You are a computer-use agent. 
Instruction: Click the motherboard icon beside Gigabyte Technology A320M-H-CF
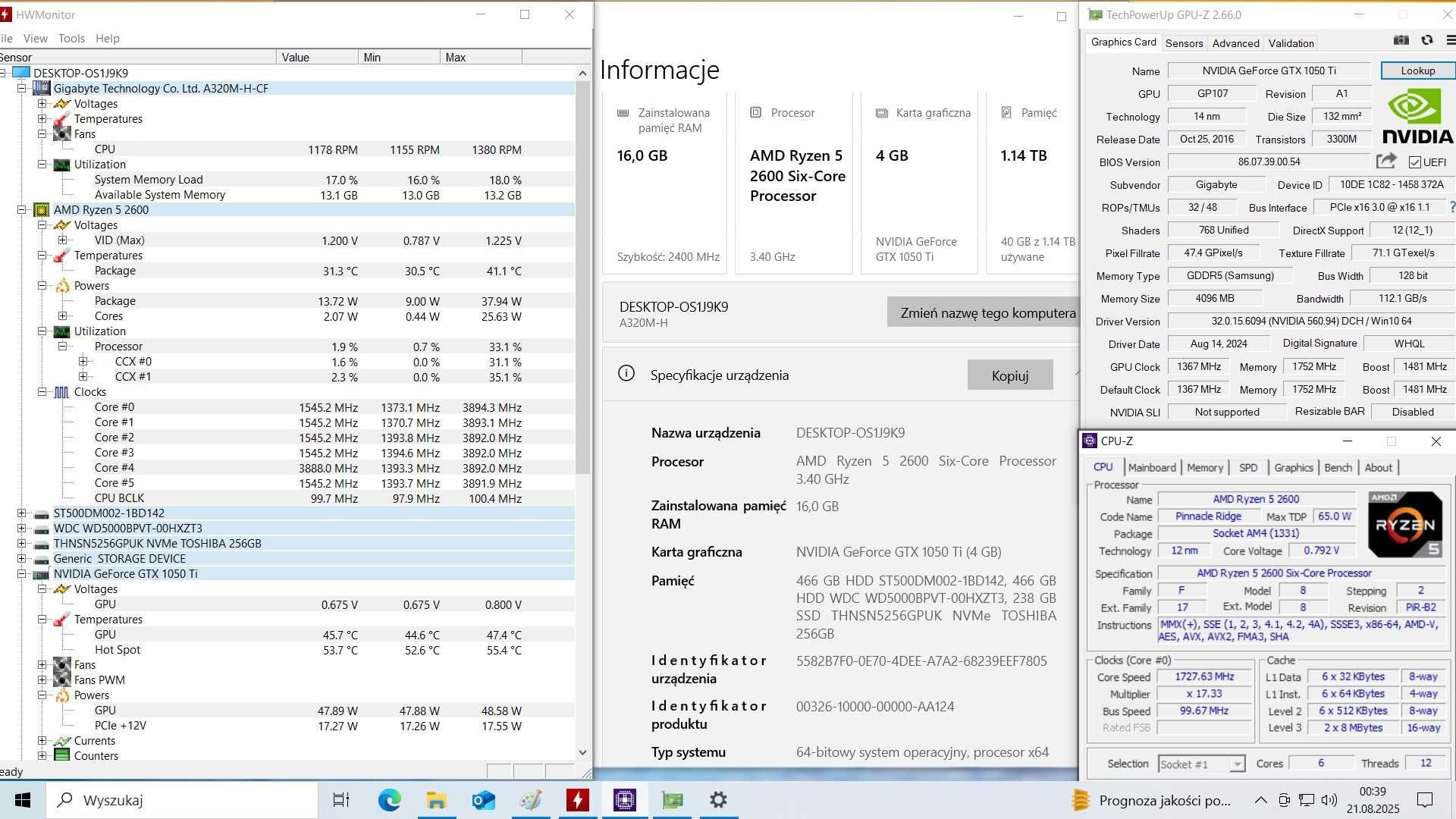click(x=42, y=88)
